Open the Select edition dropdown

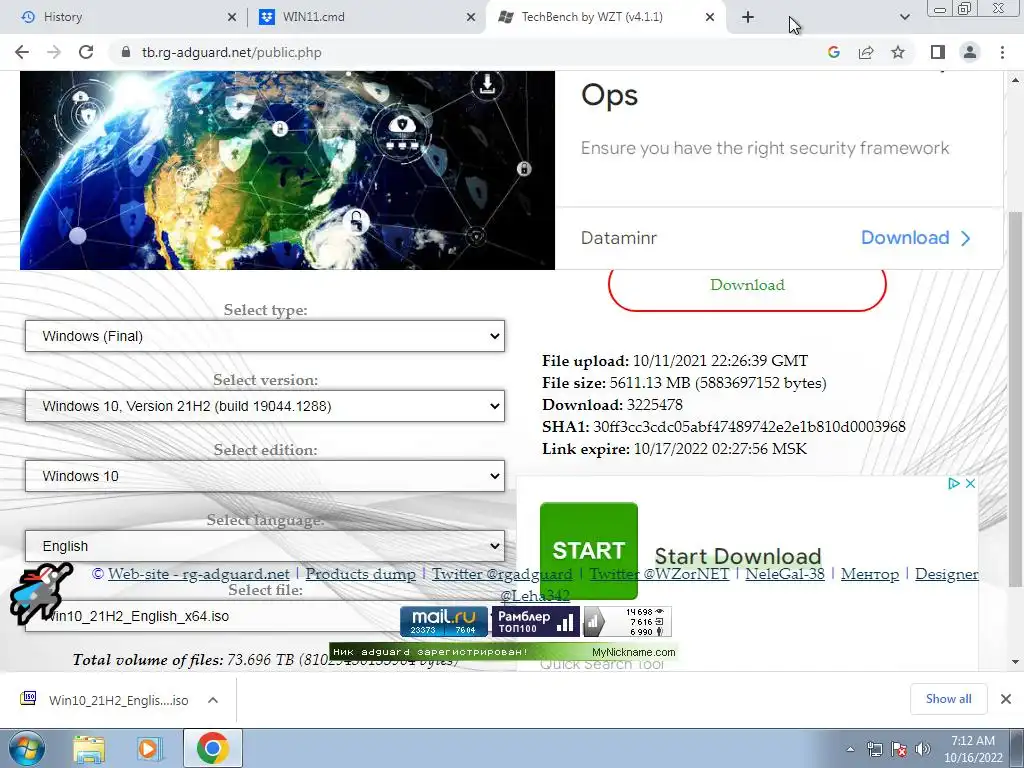tap(264, 476)
